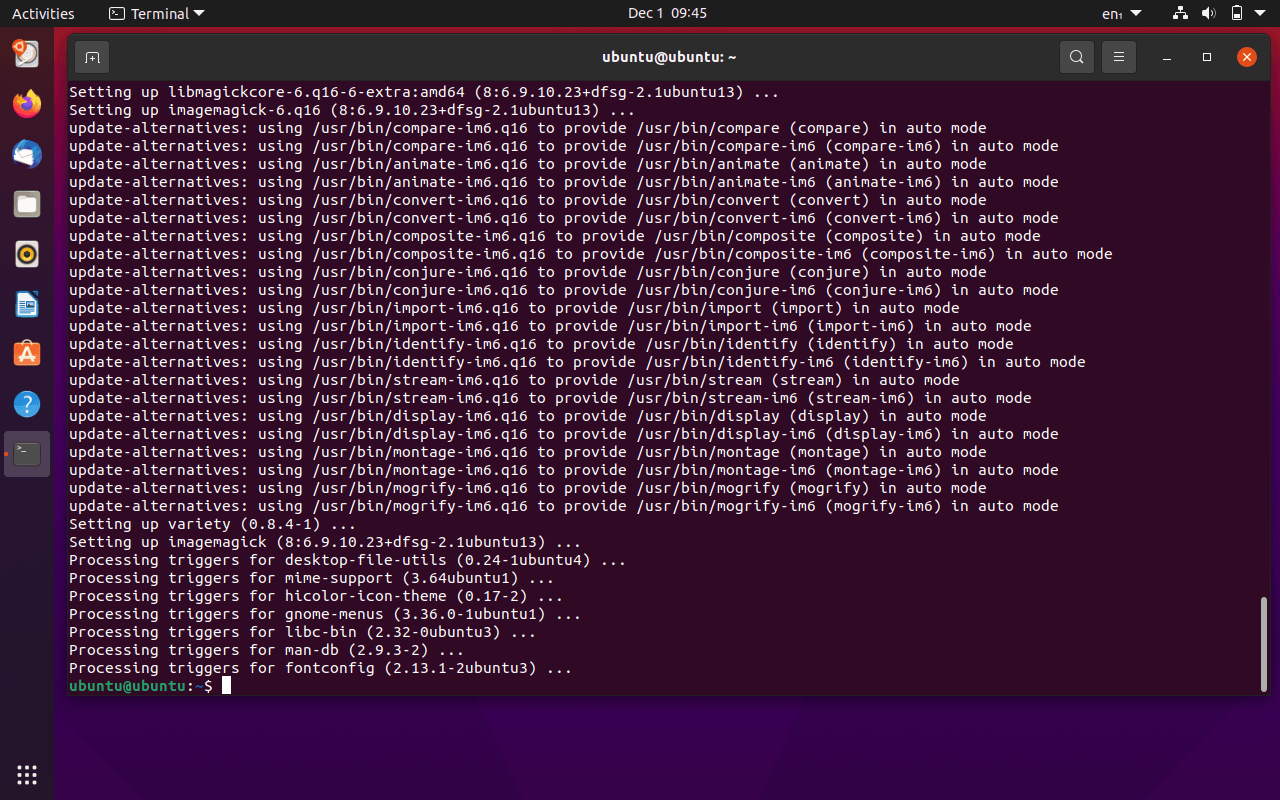Open the Help icon in the dock

(27, 404)
